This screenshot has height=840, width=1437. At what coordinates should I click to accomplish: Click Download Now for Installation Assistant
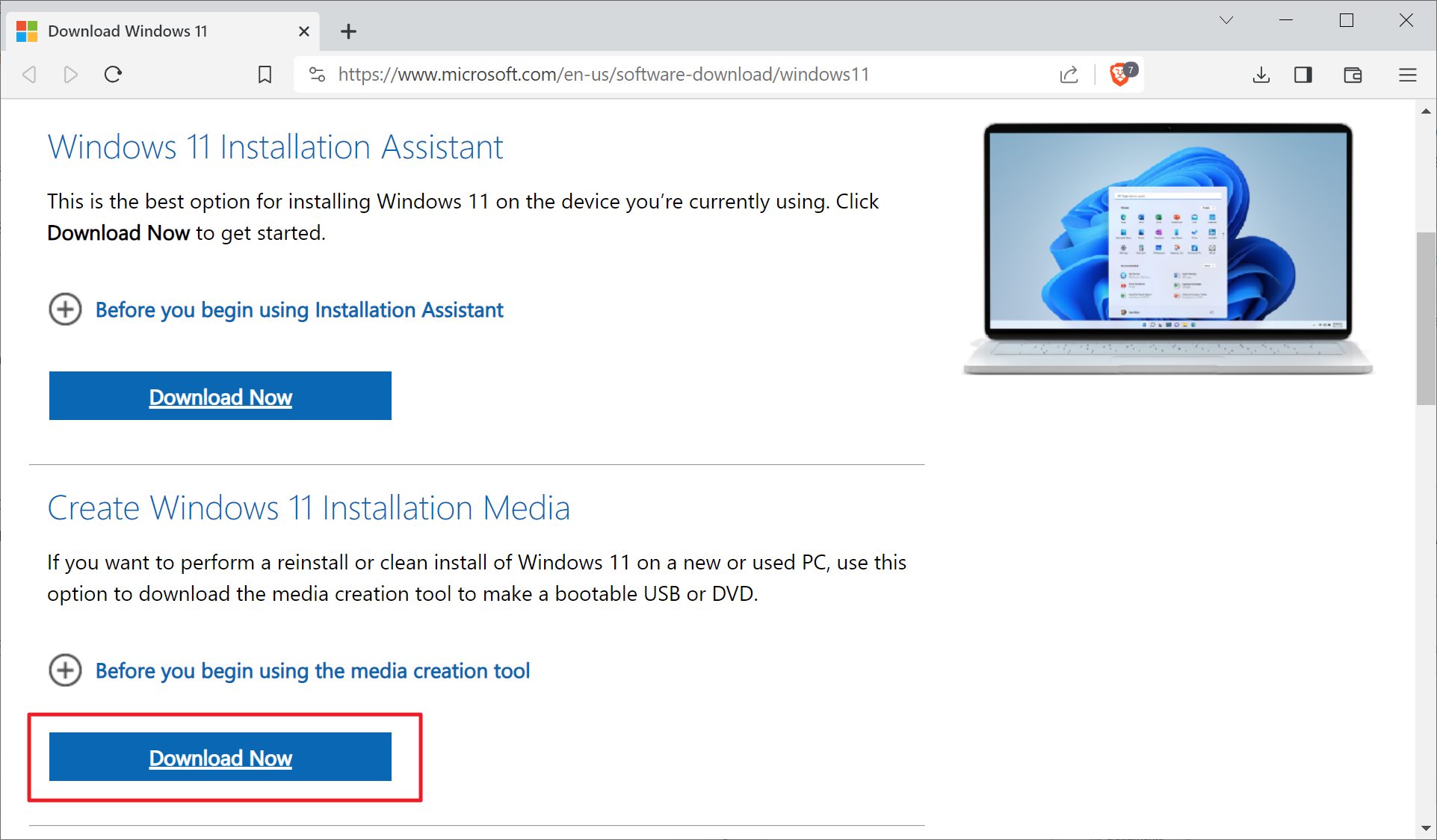click(x=220, y=396)
